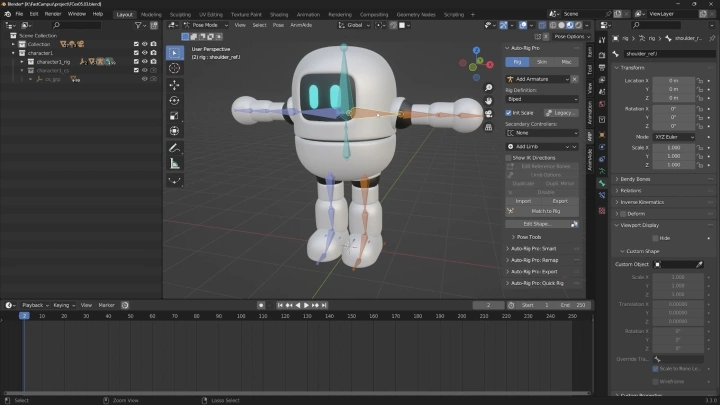The width and height of the screenshot is (720, 405).
Task: Open Biped rig definition dropdown
Action: (x=542, y=99)
